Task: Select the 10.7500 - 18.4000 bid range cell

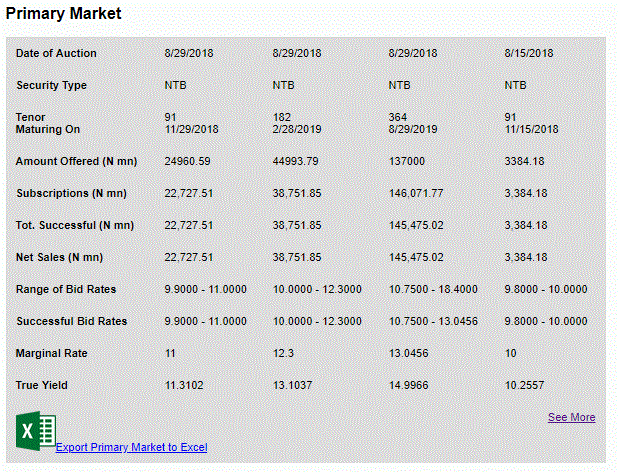Action: 433,289
